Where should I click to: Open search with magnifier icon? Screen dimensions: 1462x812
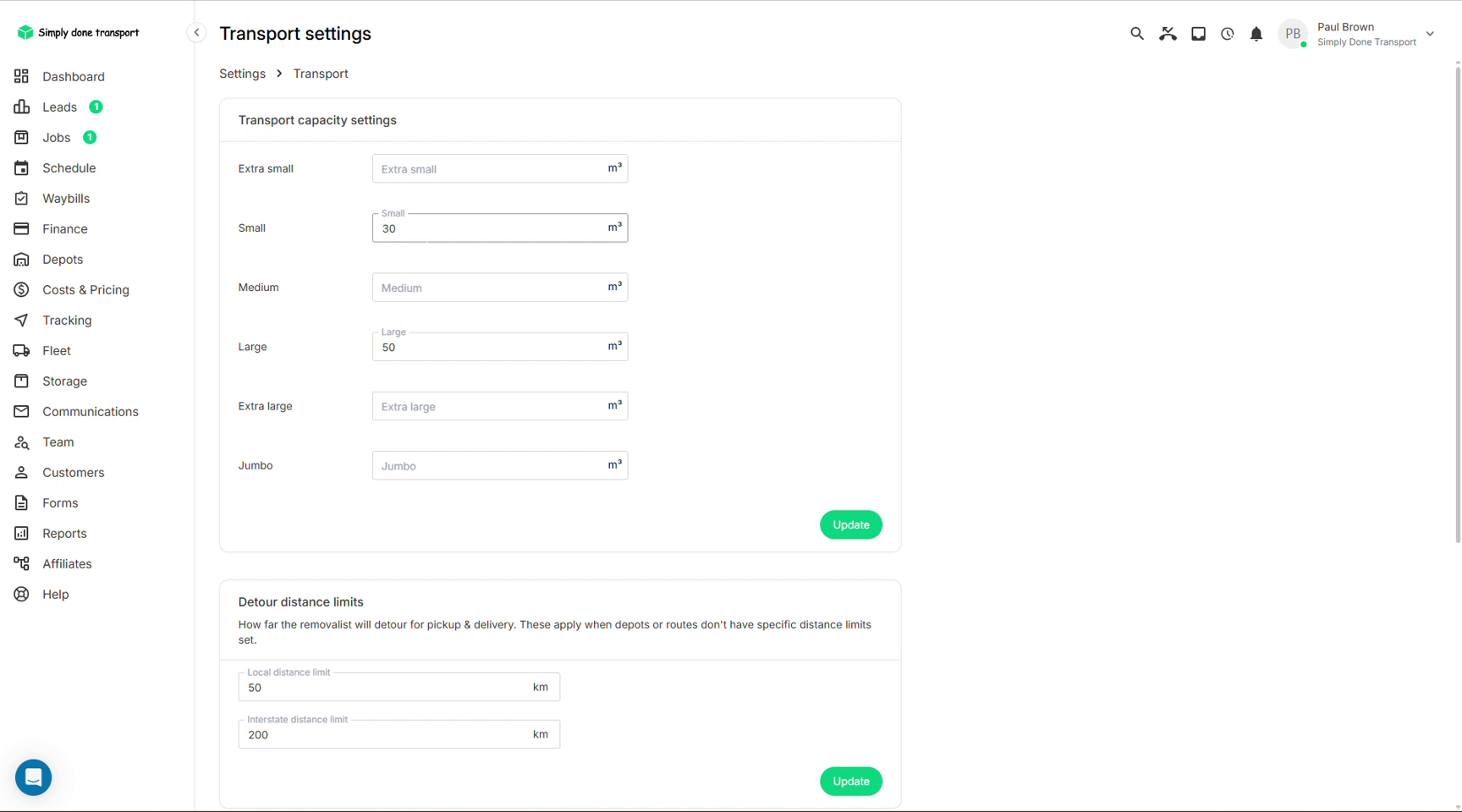click(1136, 34)
